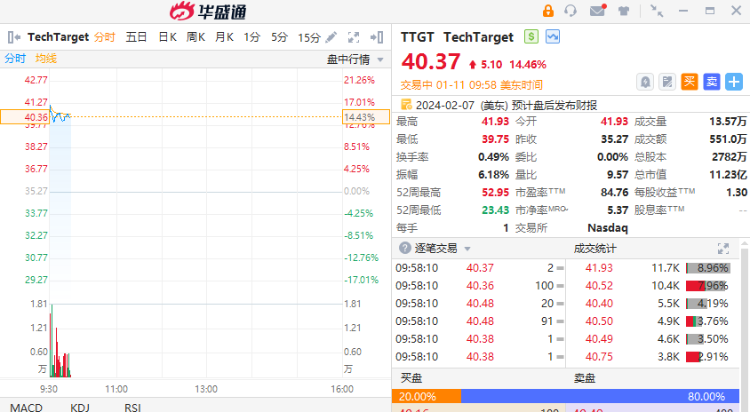Click the earnings notice 预计盘后发布财报
The height and width of the screenshot is (412, 750).
pos(554,105)
